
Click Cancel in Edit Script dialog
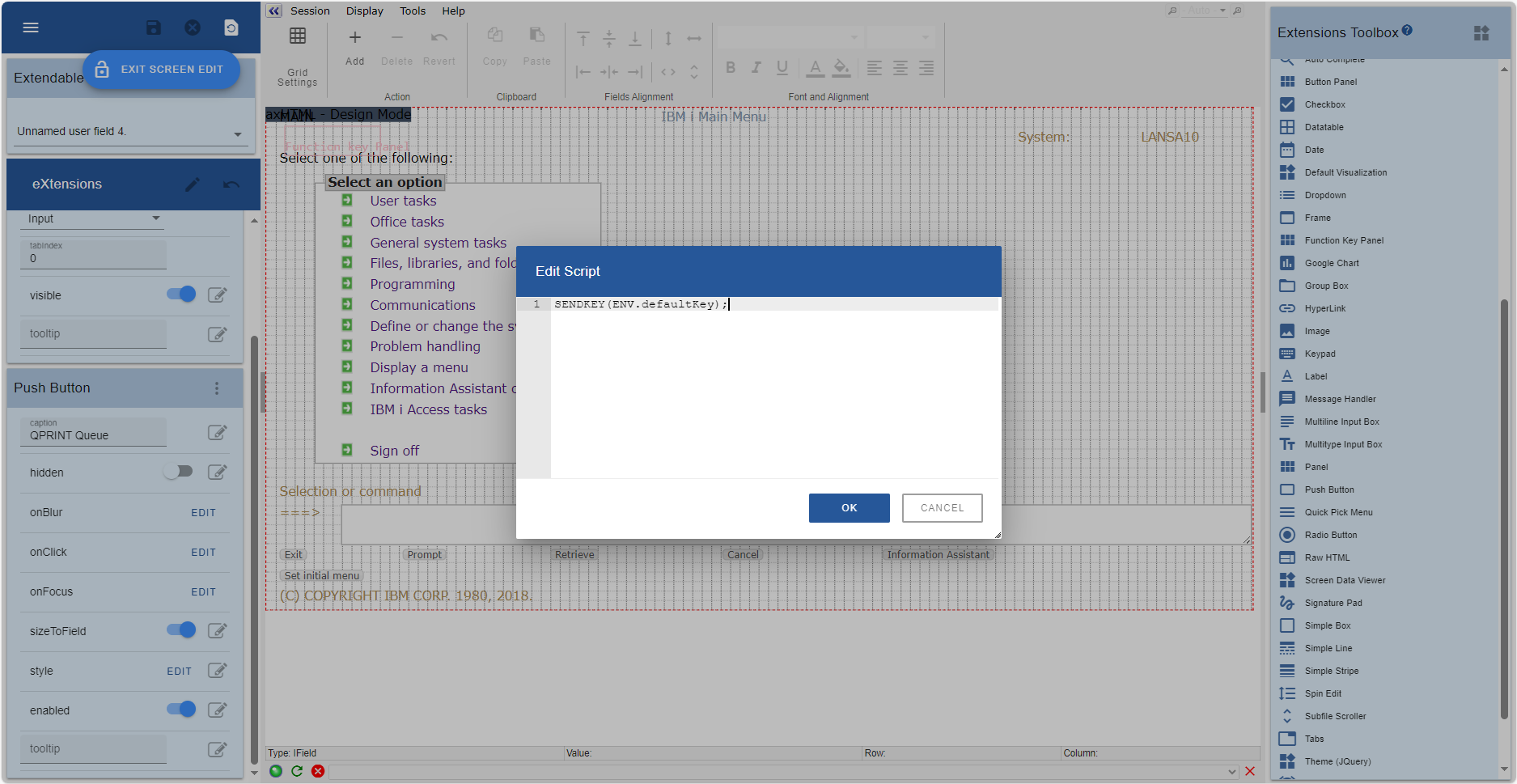[x=942, y=508]
